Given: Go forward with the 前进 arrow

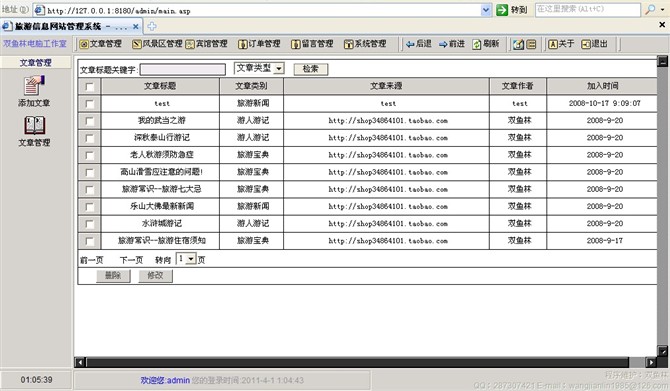Looking at the screenshot, I should pos(443,44).
